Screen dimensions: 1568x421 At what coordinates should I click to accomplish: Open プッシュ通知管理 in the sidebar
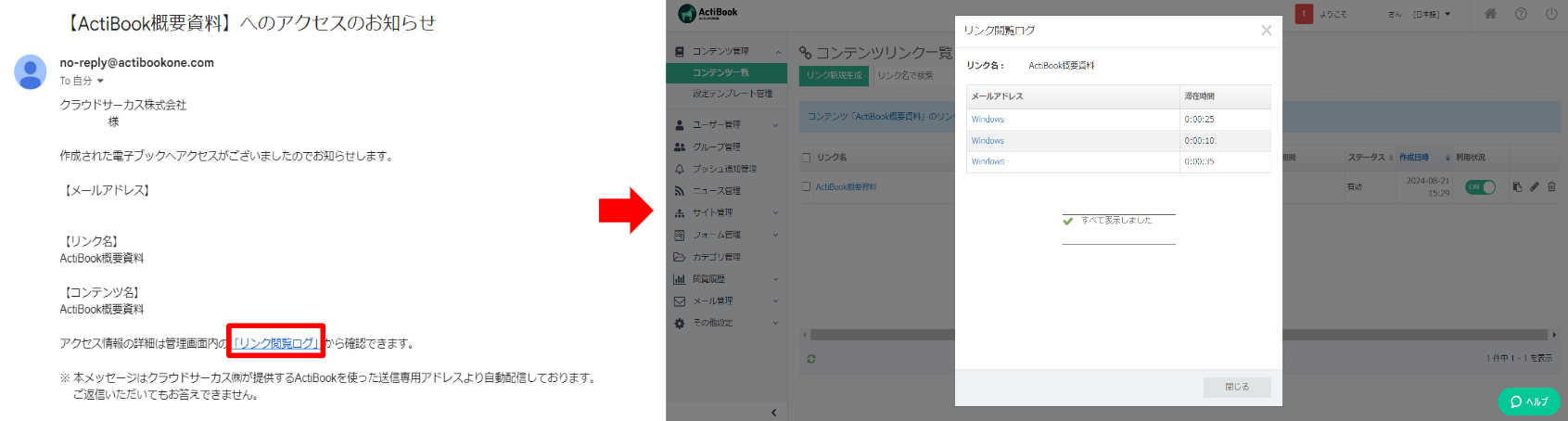[x=726, y=169]
